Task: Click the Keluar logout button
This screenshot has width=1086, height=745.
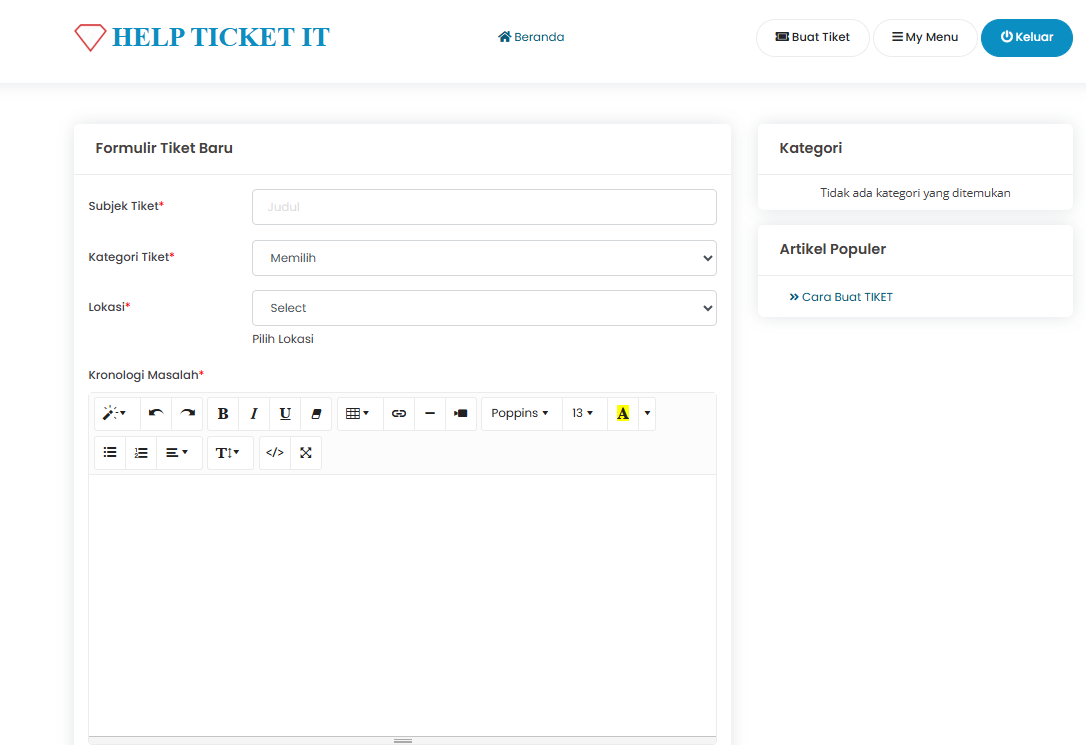Action: (1026, 37)
